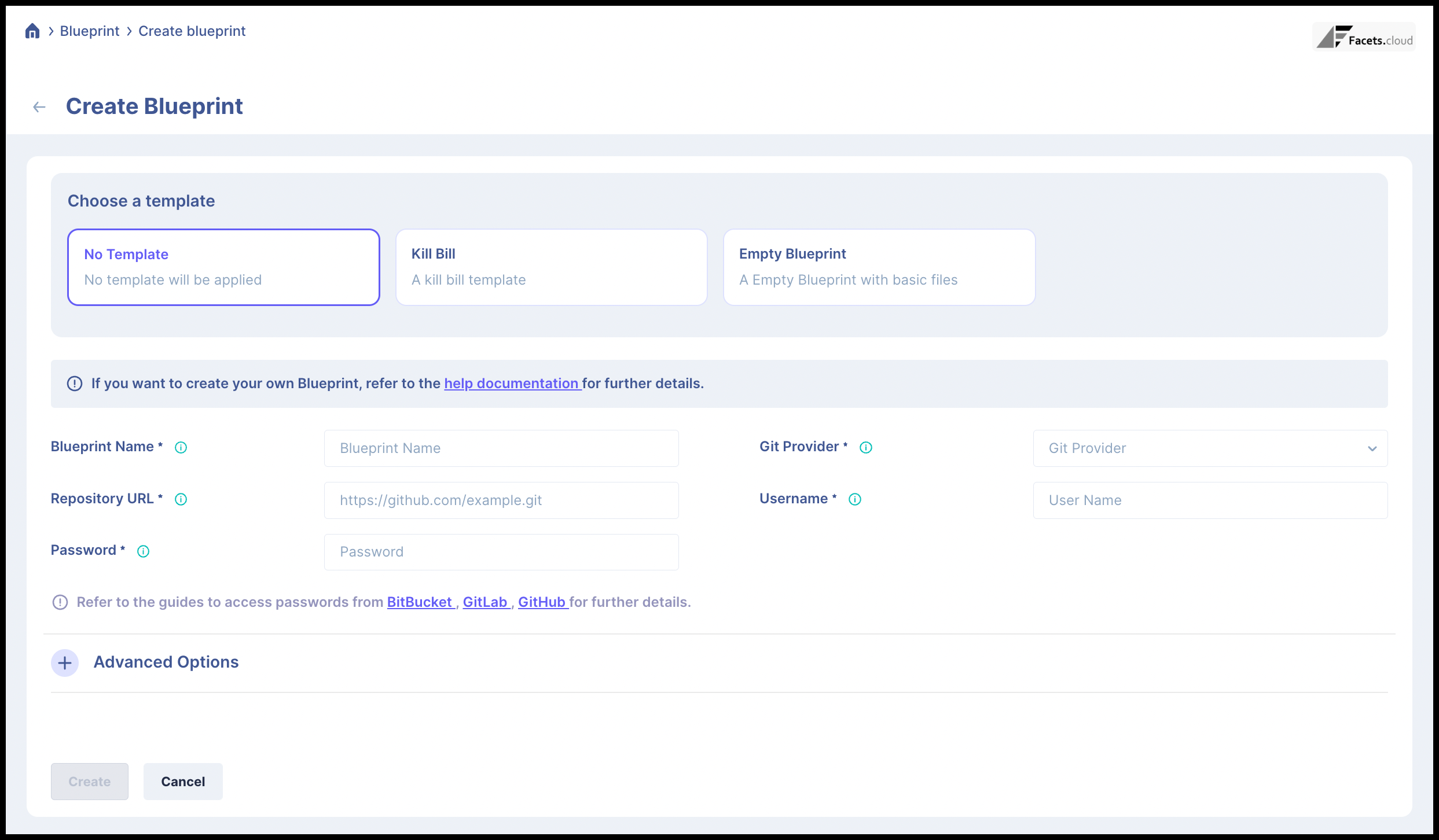Choose the Empty Blueprint template card

tap(879, 267)
